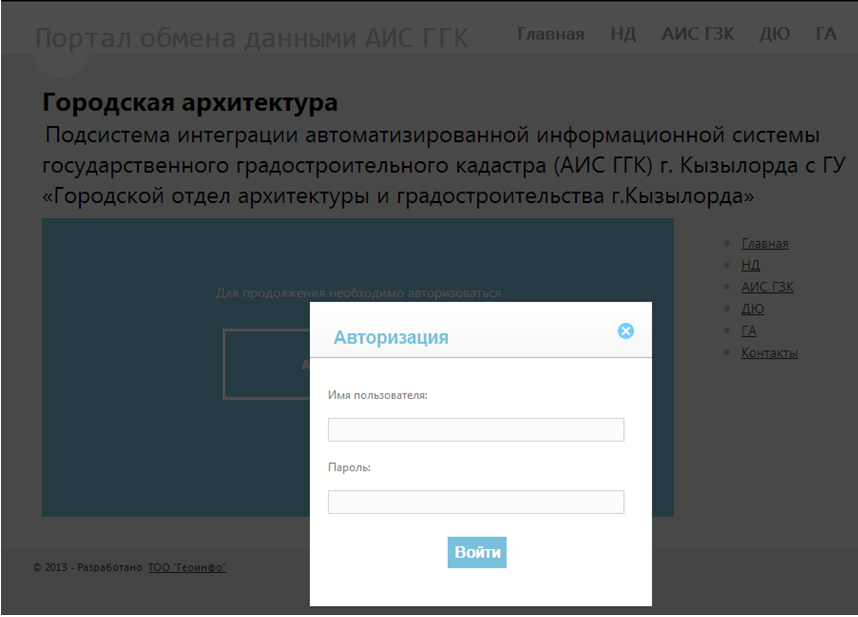The height and width of the screenshot is (617, 858).
Task: Click the Главная link in sidebar list
Action: coord(764,243)
